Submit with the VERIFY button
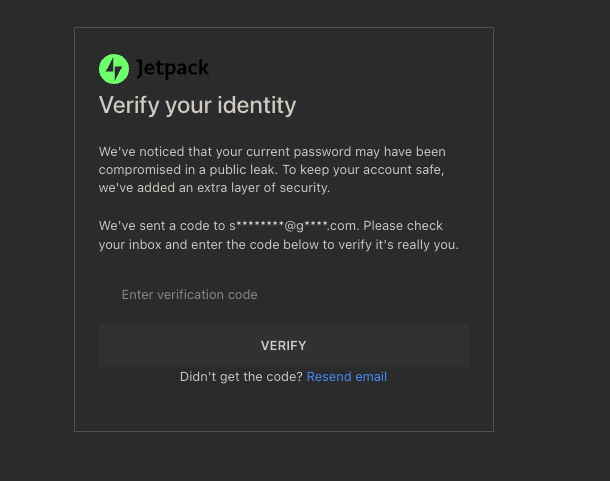 point(284,346)
